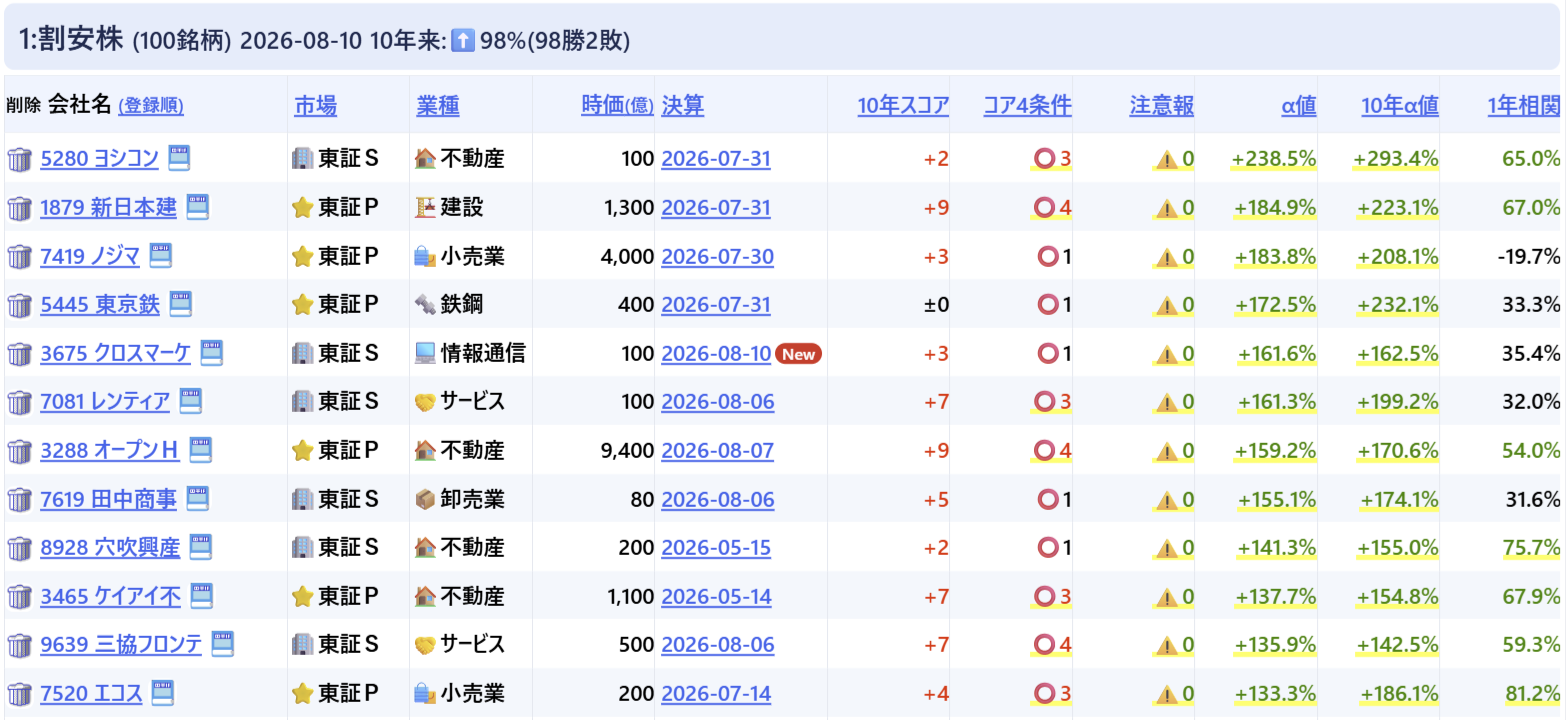Open the note icon after 8928 穴吹興産

pyautogui.click(x=201, y=546)
